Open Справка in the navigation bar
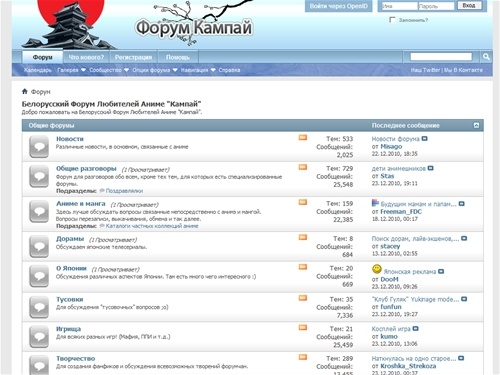500x375 pixels. 229,70
